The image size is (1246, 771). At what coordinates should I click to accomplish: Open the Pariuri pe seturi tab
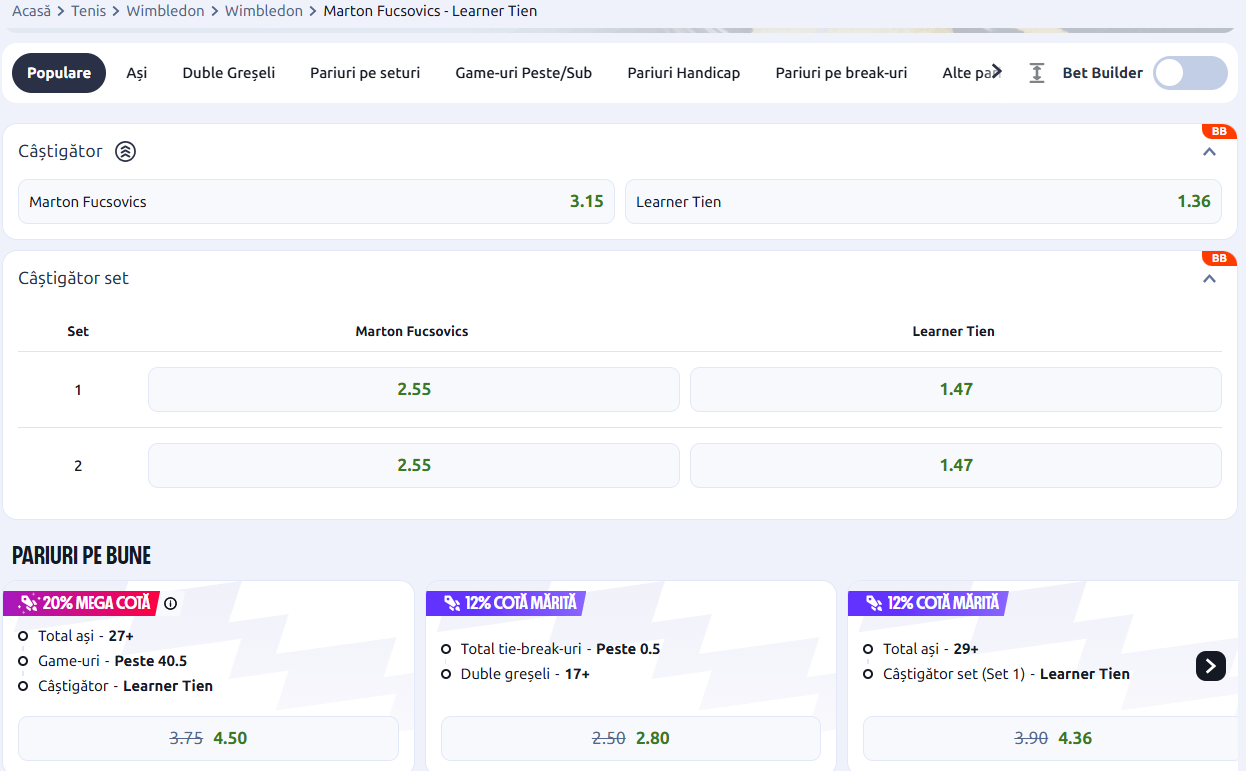click(x=365, y=73)
